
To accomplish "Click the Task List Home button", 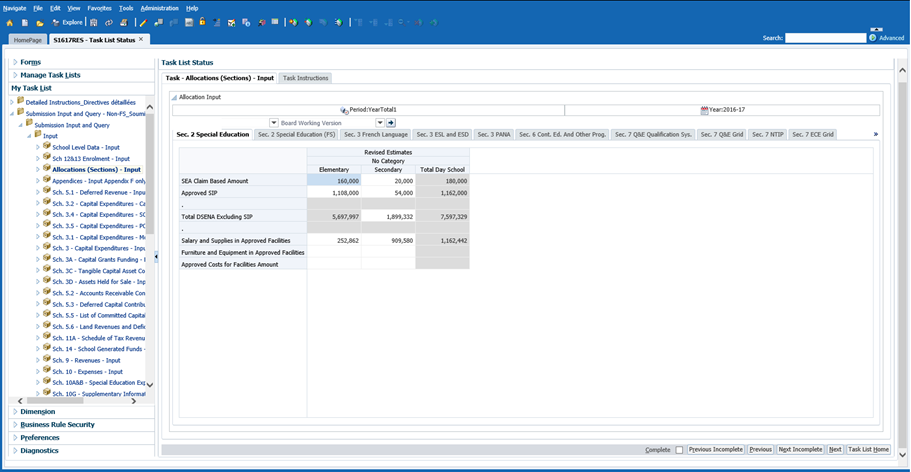I will tap(868, 450).
